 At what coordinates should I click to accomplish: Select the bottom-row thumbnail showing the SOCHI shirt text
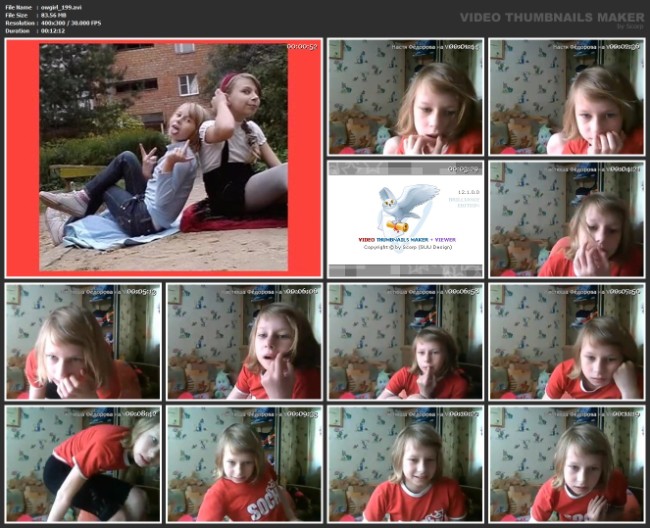tap(244, 463)
